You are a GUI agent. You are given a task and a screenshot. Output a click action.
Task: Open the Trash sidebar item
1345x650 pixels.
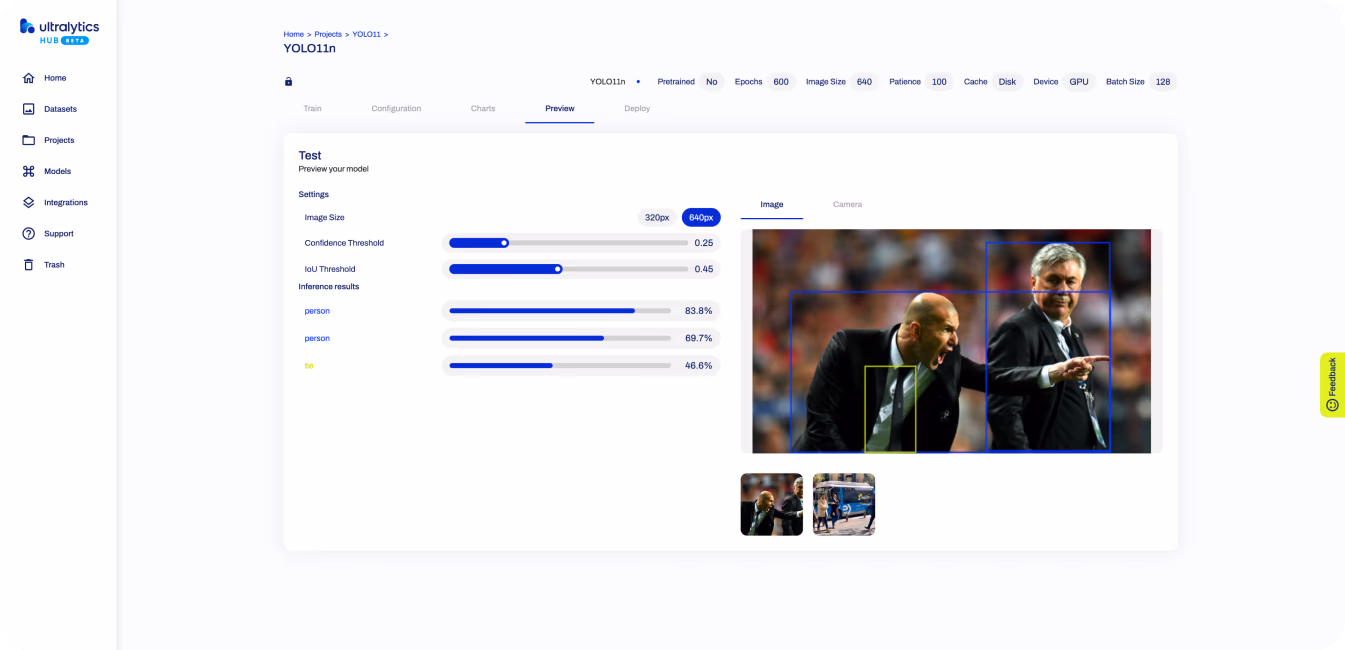pyautogui.click(x=54, y=264)
